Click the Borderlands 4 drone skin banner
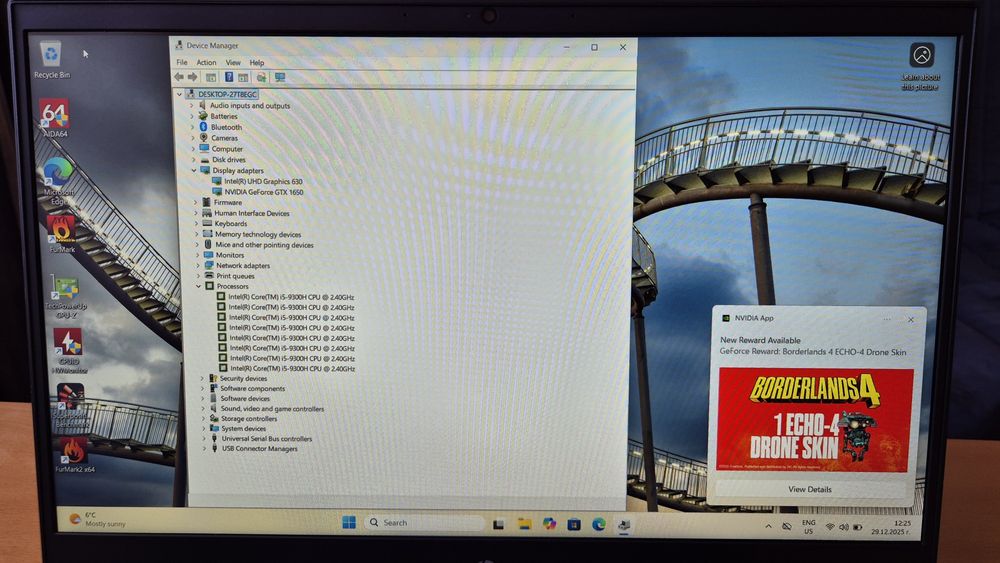 point(814,420)
